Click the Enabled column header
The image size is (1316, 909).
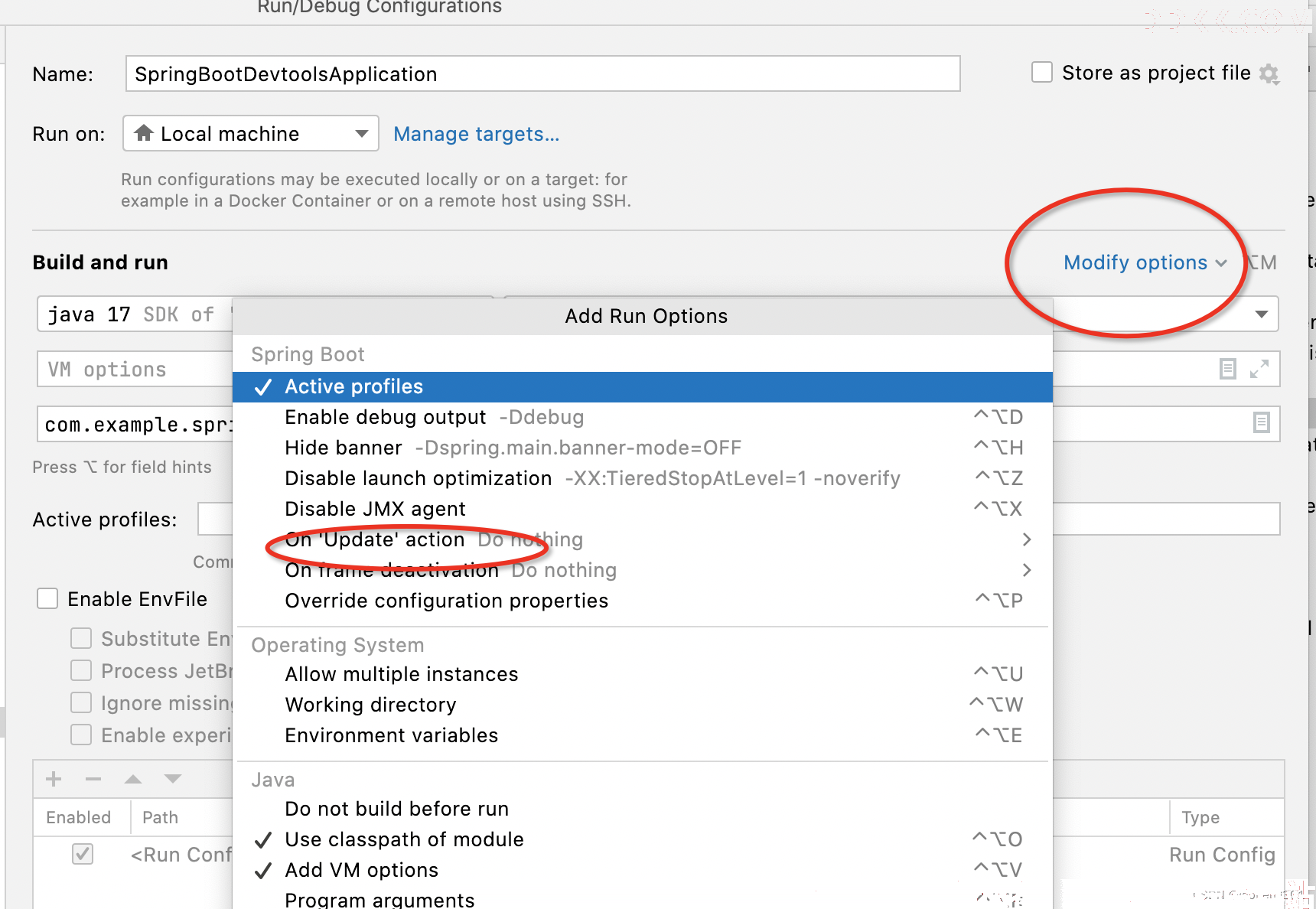click(x=78, y=817)
